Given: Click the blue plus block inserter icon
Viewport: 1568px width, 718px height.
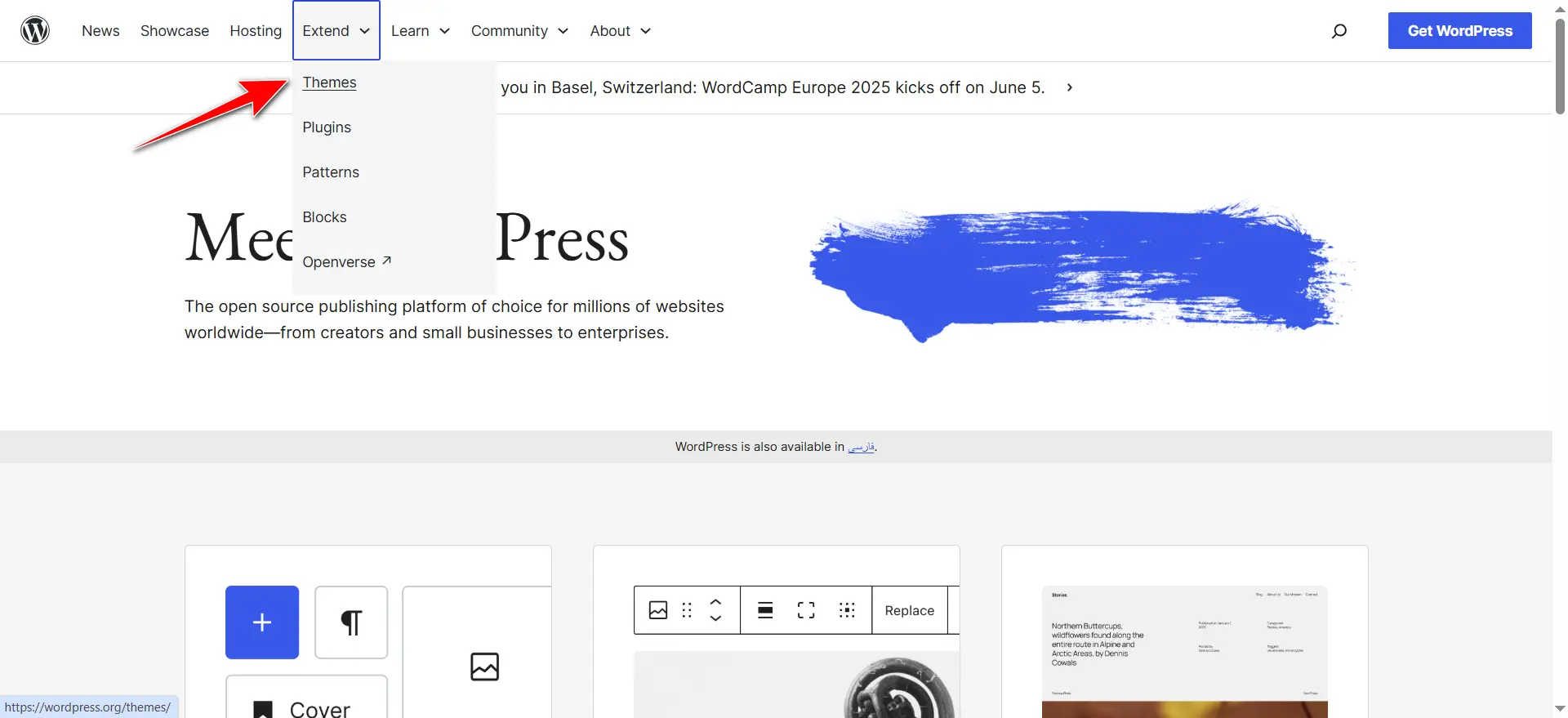Looking at the screenshot, I should [x=262, y=622].
